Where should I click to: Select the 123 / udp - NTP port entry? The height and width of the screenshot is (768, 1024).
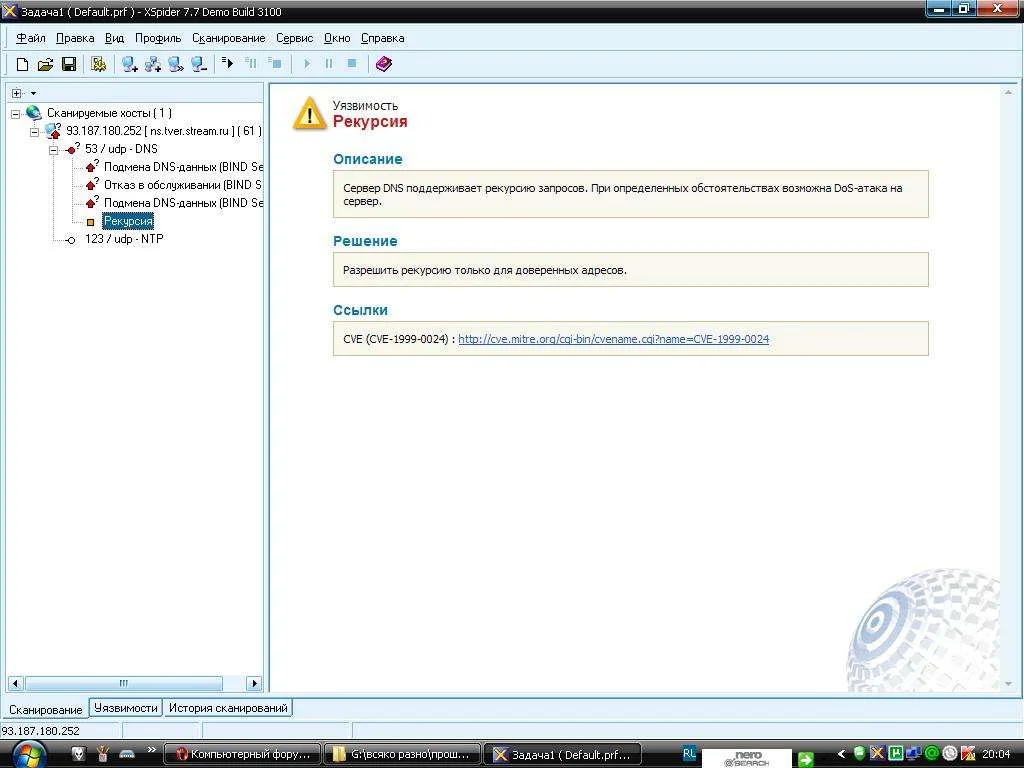pyautogui.click(x=124, y=239)
